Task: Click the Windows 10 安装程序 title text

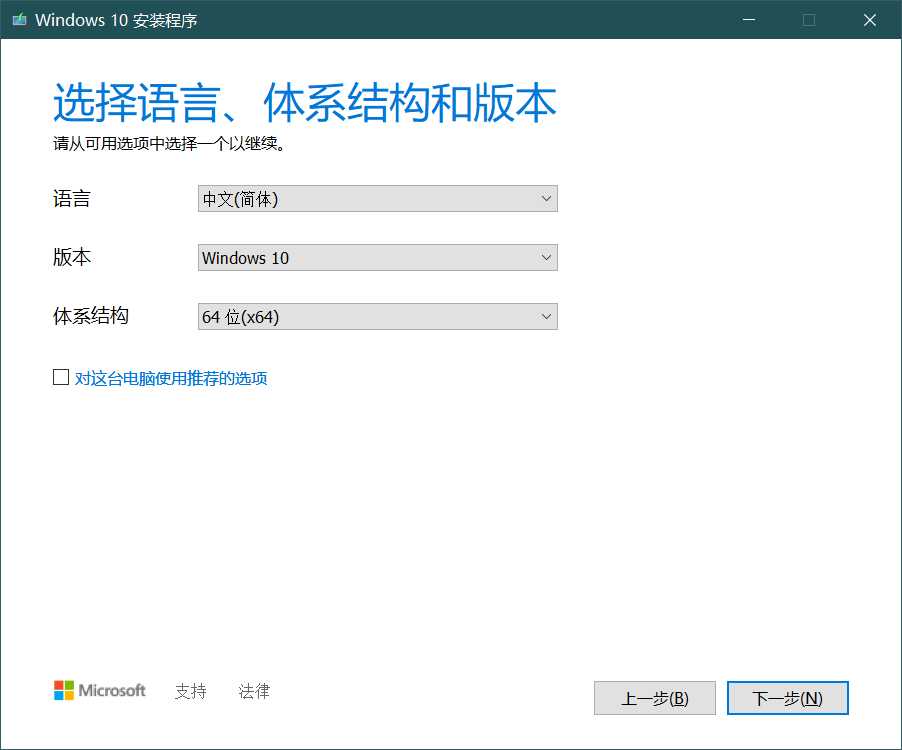Action: point(116,20)
